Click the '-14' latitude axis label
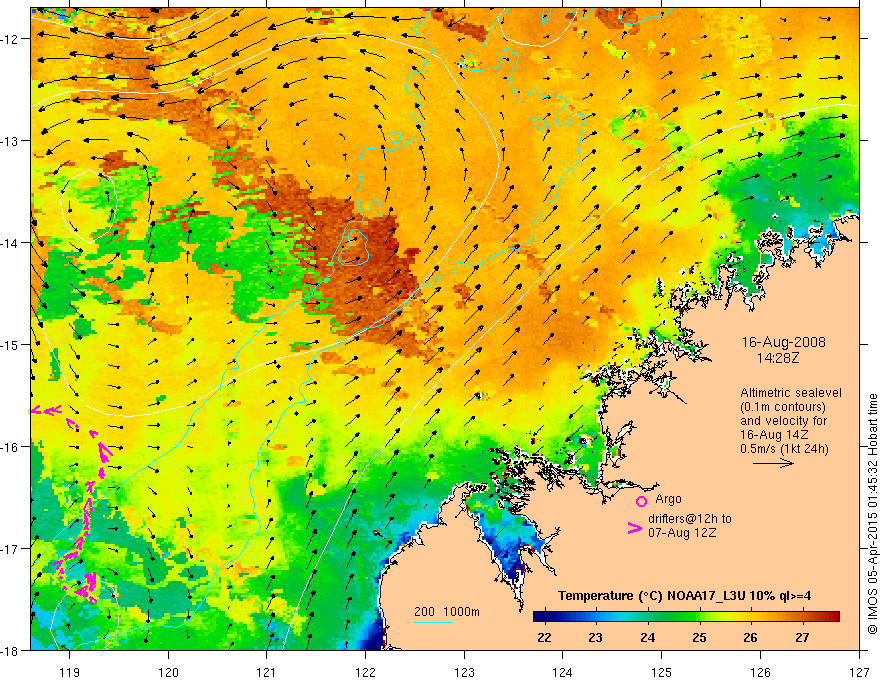This screenshot has width=880, height=680. (10, 243)
